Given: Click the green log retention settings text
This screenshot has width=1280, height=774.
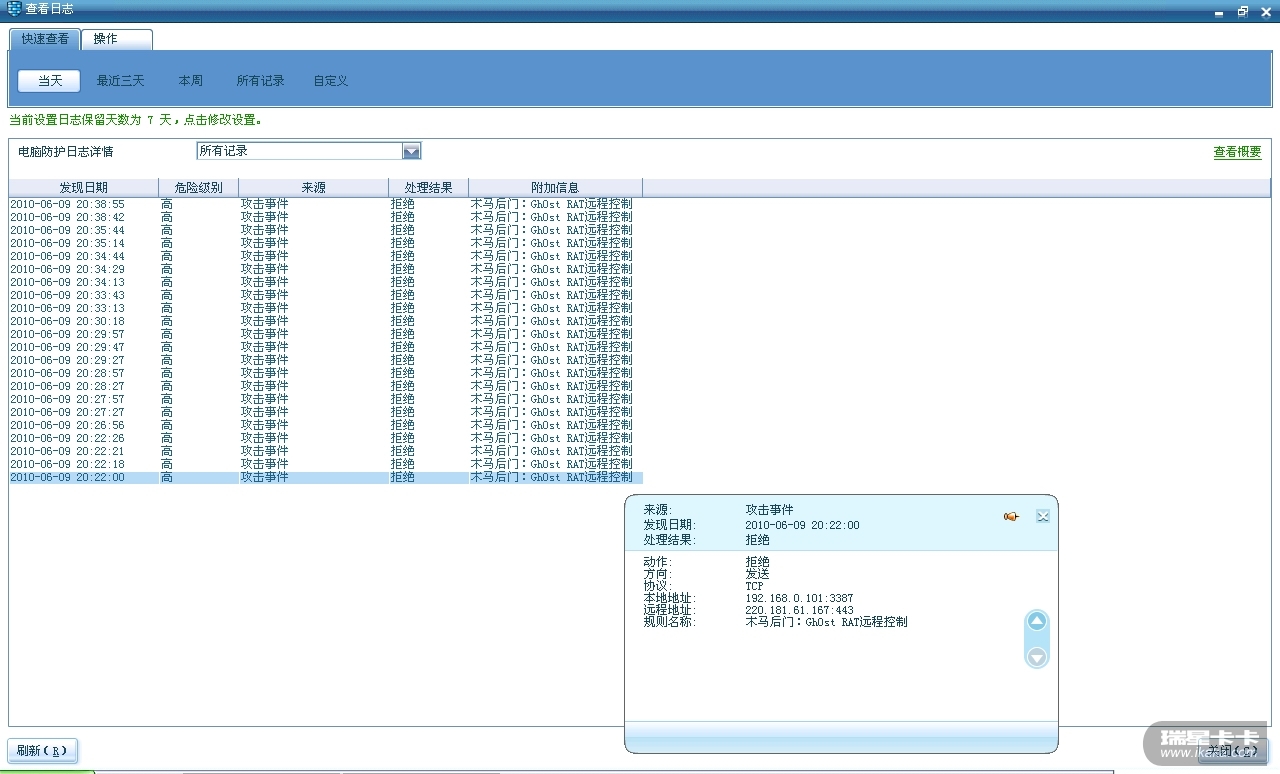Looking at the screenshot, I should (x=135, y=120).
